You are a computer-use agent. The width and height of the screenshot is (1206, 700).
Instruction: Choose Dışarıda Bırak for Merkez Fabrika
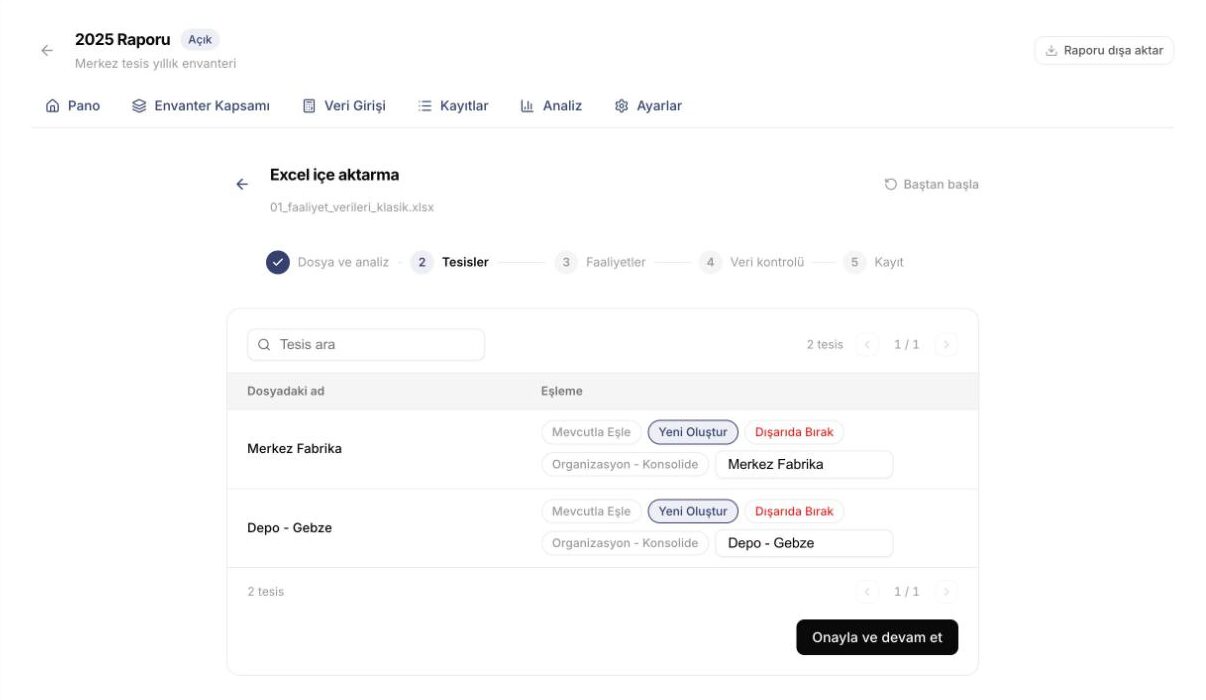click(x=794, y=432)
